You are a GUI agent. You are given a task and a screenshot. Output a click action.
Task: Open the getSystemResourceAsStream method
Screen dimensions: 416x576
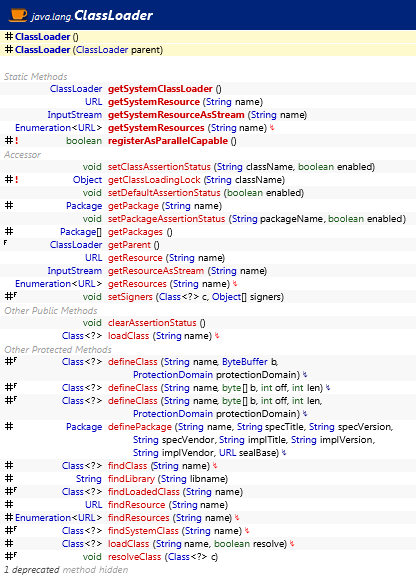pyautogui.click(x=176, y=115)
